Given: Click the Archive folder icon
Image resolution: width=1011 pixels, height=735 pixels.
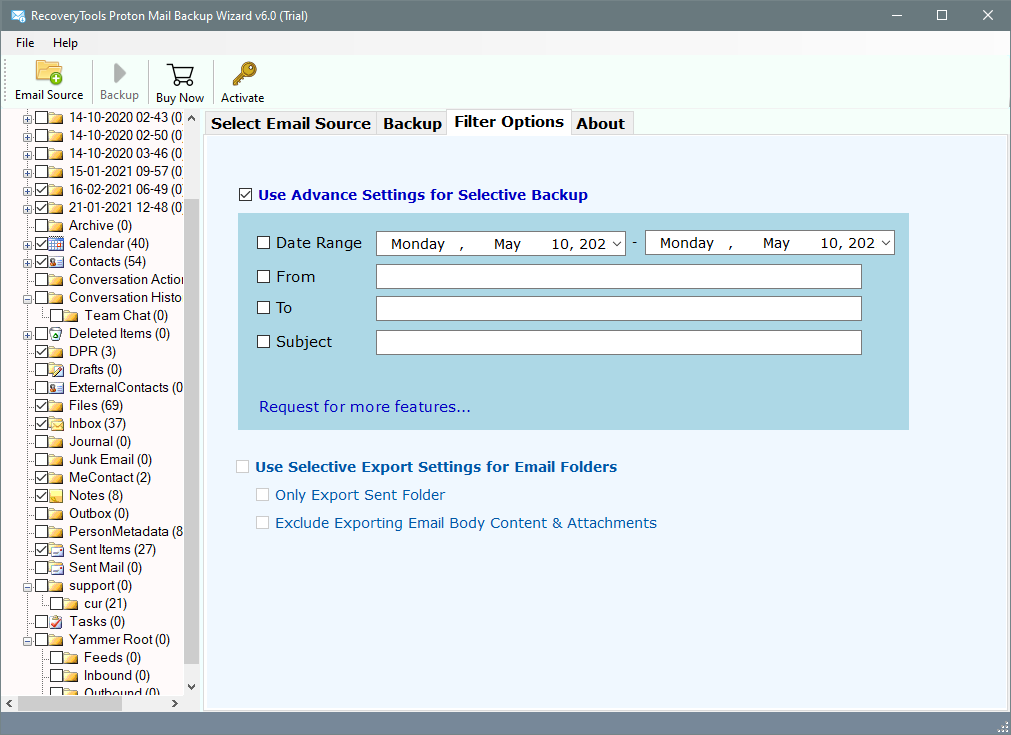Looking at the screenshot, I should tap(56, 226).
